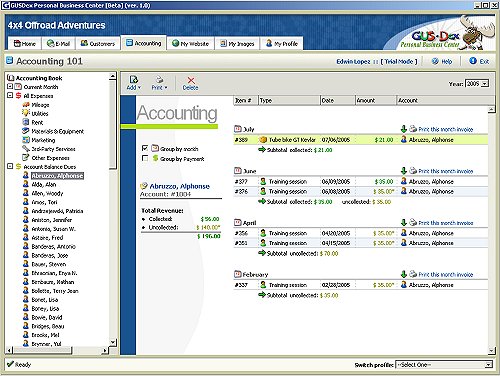Click Print this month invoice for June
Viewport: 500px width, 376px height.
446,171
